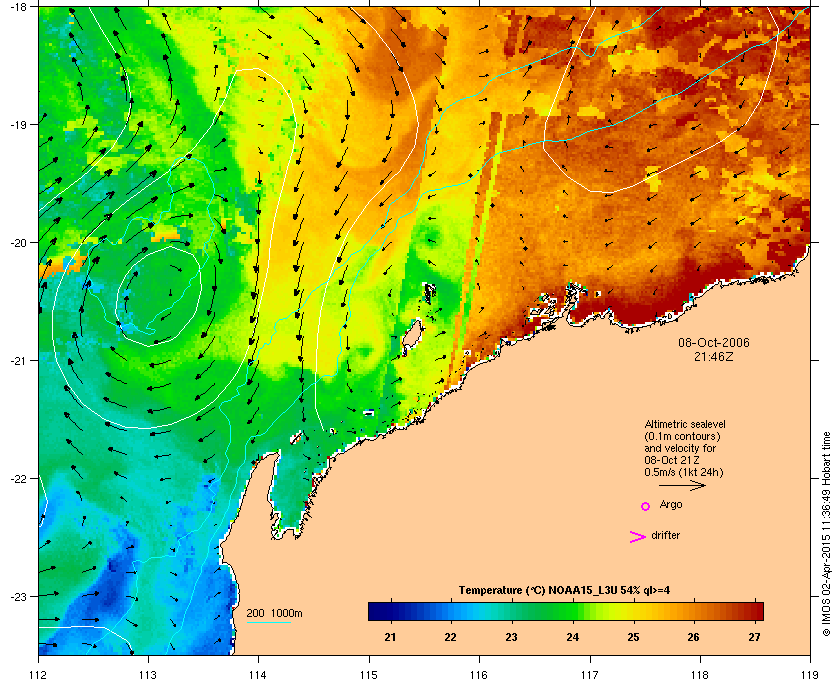Click the '08-Oct 21 Z' legend line
Image resolution: width=840 pixels, height=680 pixels.
672,460
